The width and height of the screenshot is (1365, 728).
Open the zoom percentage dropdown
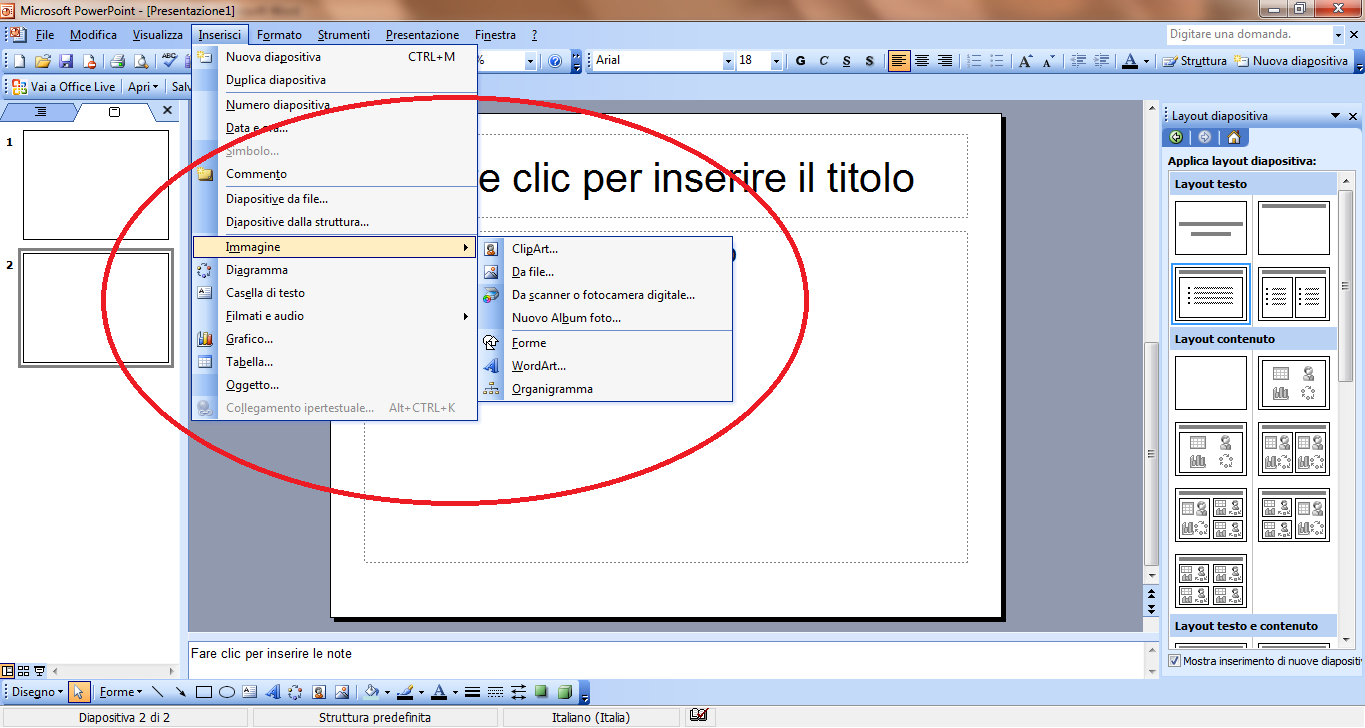(530, 61)
